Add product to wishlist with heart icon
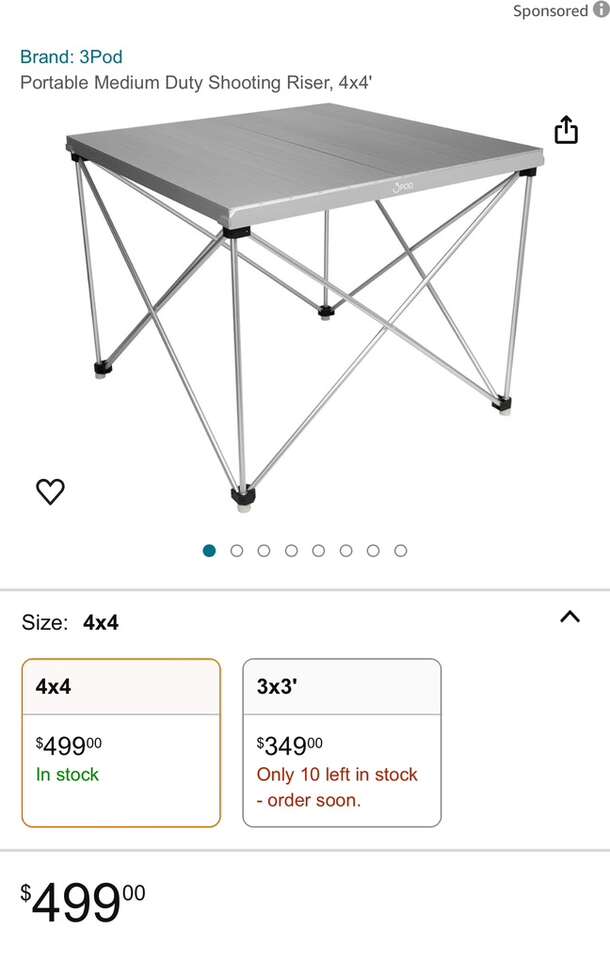 [50, 491]
